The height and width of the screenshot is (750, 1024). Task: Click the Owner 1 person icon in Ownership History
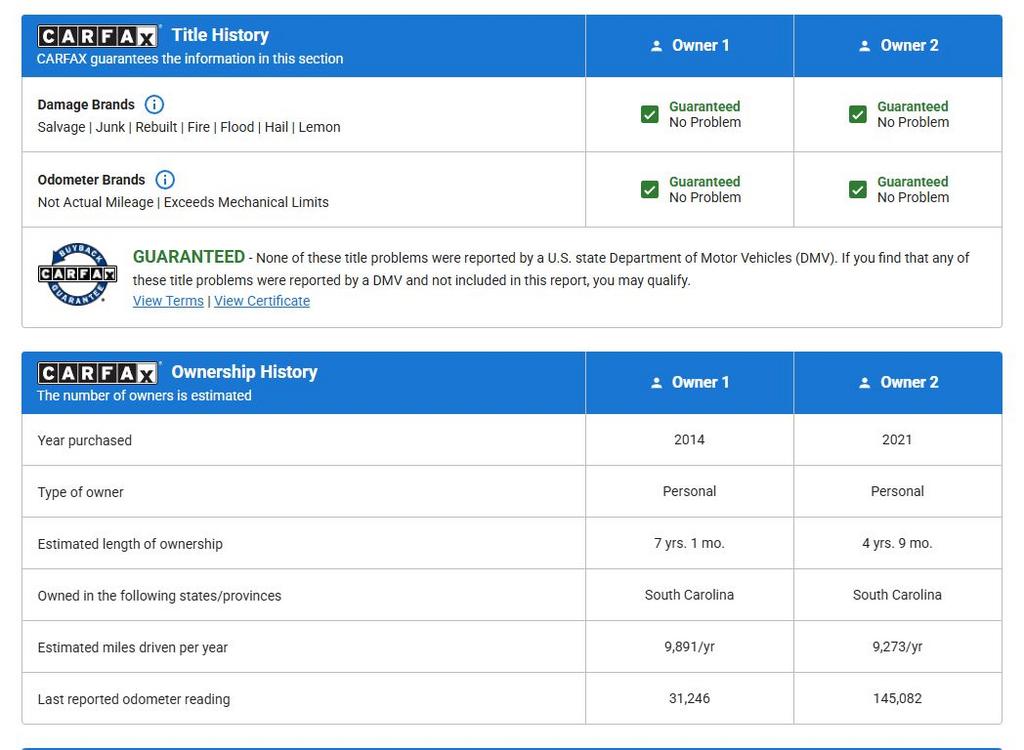[x=656, y=383]
